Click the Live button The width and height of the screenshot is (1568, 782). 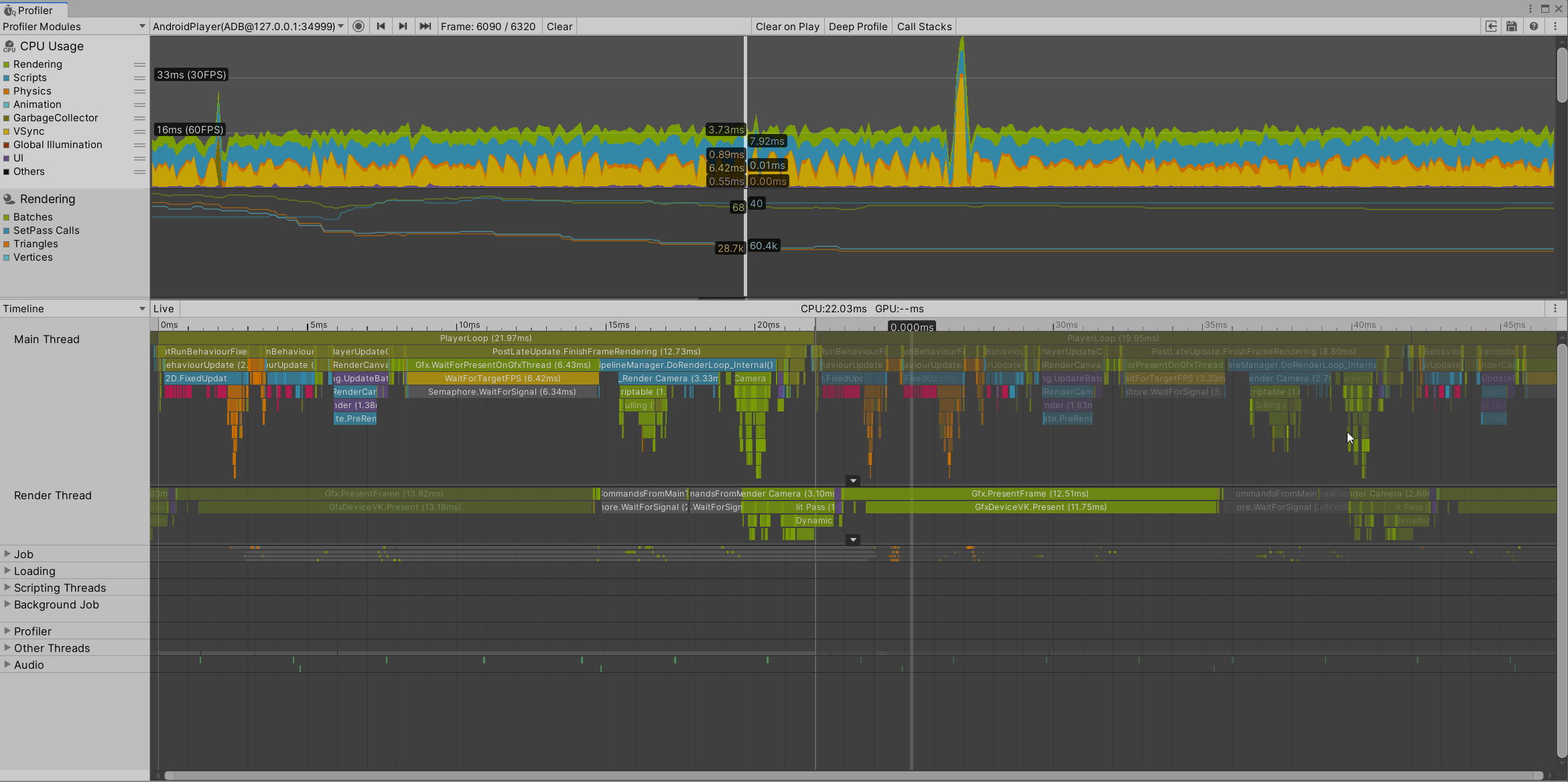[x=164, y=308]
